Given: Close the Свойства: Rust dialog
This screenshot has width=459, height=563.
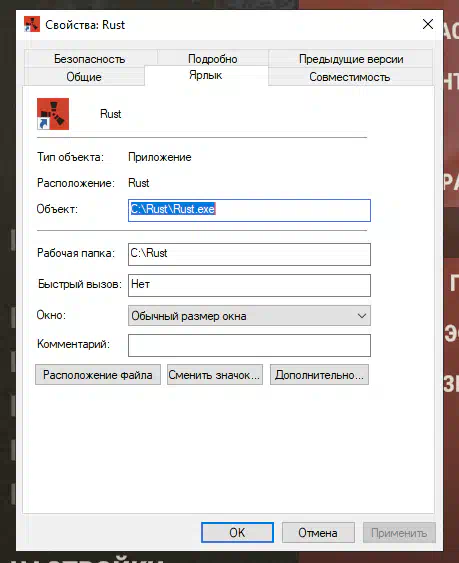Looking at the screenshot, I should click(x=428, y=24).
